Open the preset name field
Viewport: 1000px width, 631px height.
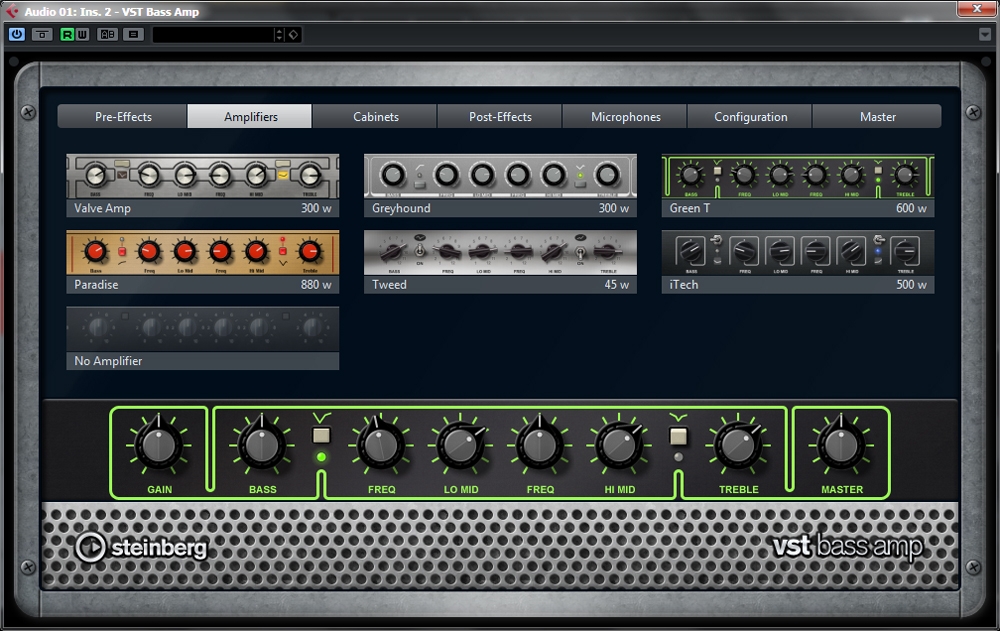[213, 34]
